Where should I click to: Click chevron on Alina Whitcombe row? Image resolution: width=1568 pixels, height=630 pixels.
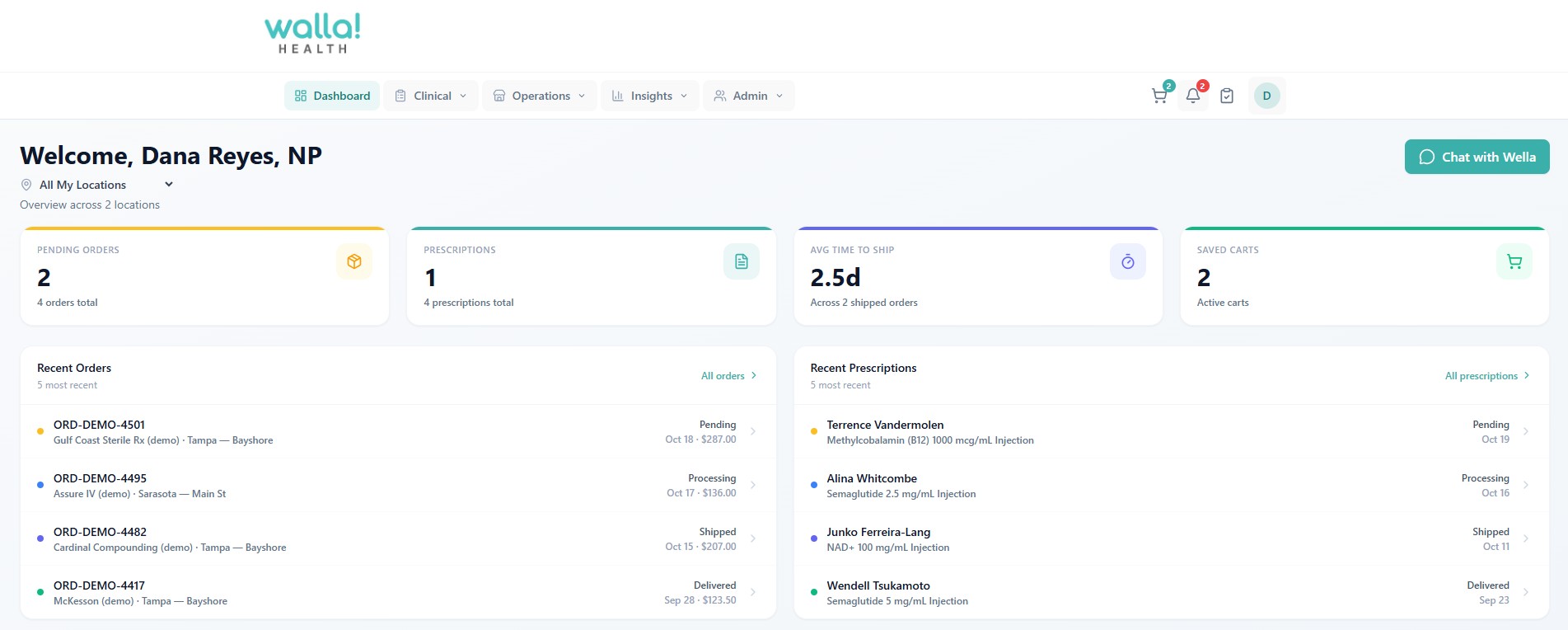[x=1526, y=485]
